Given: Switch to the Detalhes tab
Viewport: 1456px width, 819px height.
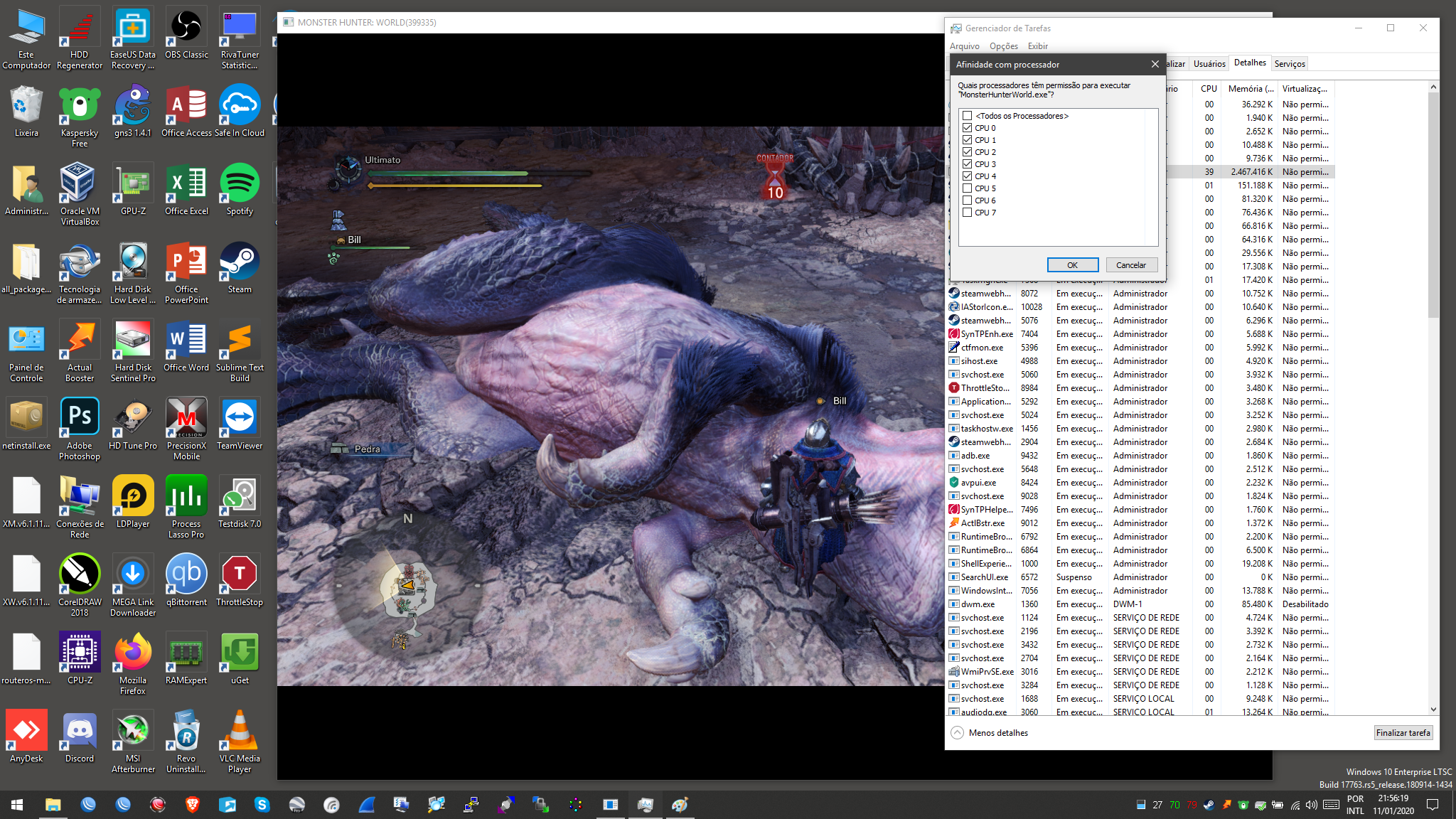Looking at the screenshot, I should coord(1250,63).
